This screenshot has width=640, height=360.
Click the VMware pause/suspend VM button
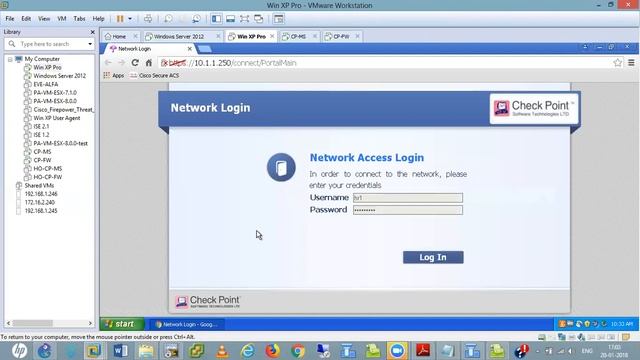tap(120, 19)
